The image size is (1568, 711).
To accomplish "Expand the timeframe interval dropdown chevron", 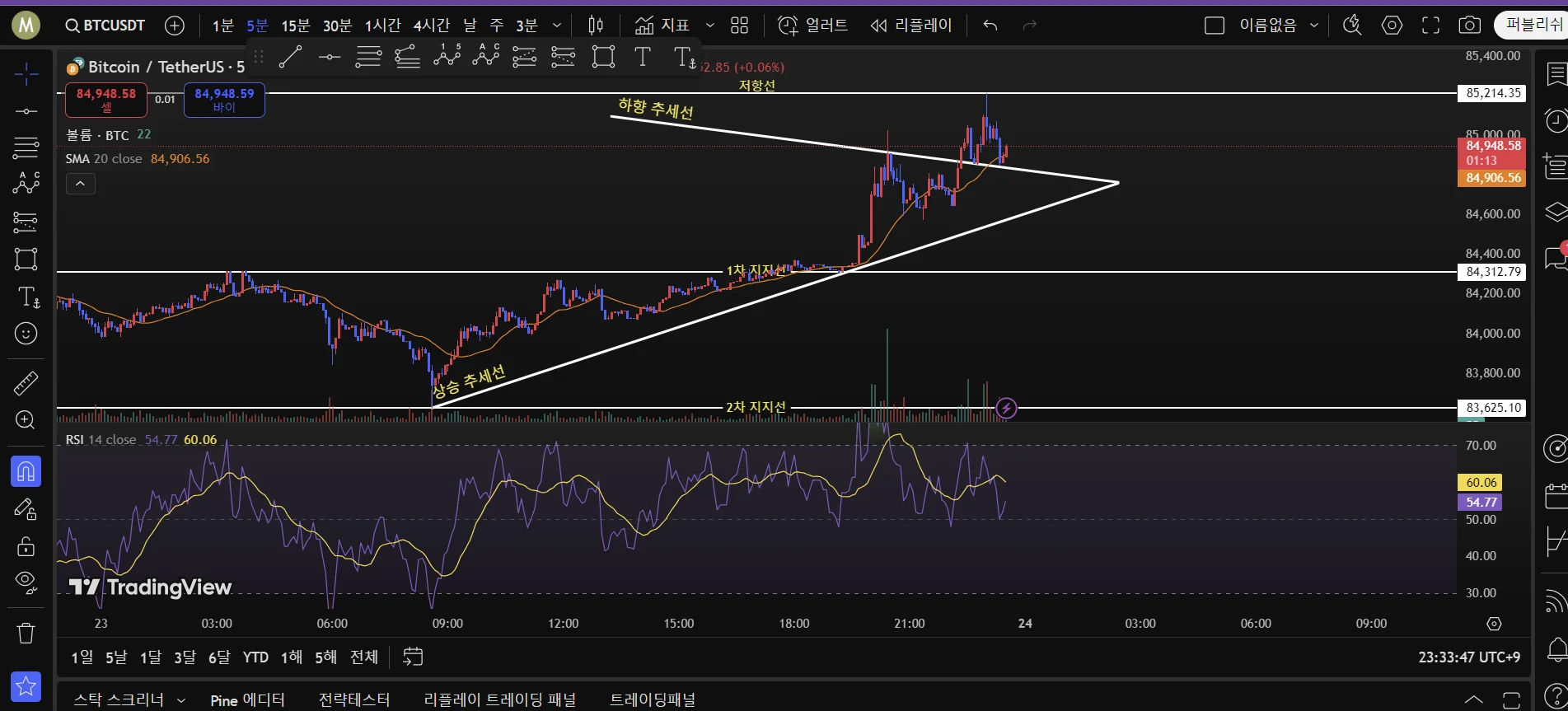I will (x=557, y=26).
